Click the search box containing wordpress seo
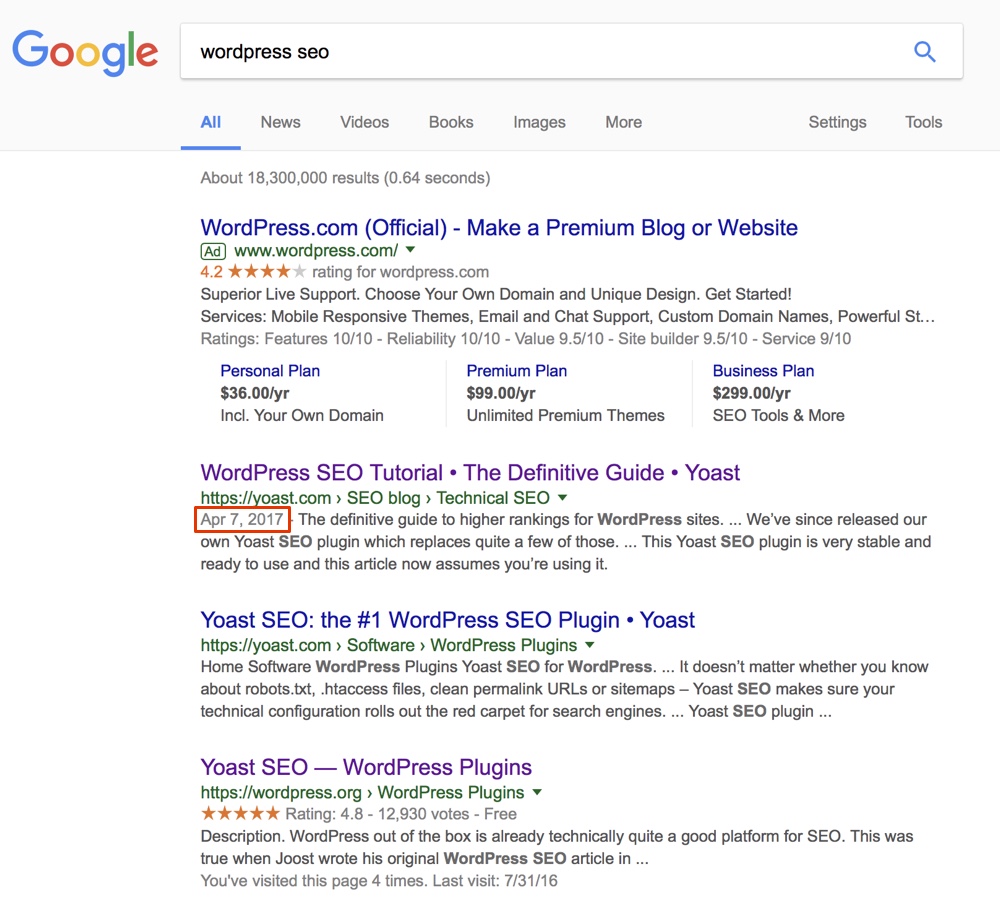The image size is (1000, 910). click(571, 52)
